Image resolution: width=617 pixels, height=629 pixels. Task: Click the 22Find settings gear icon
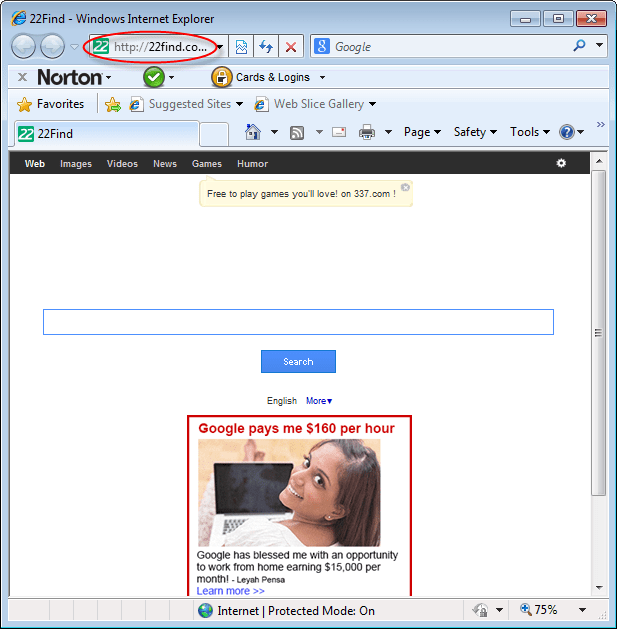(x=561, y=163)
